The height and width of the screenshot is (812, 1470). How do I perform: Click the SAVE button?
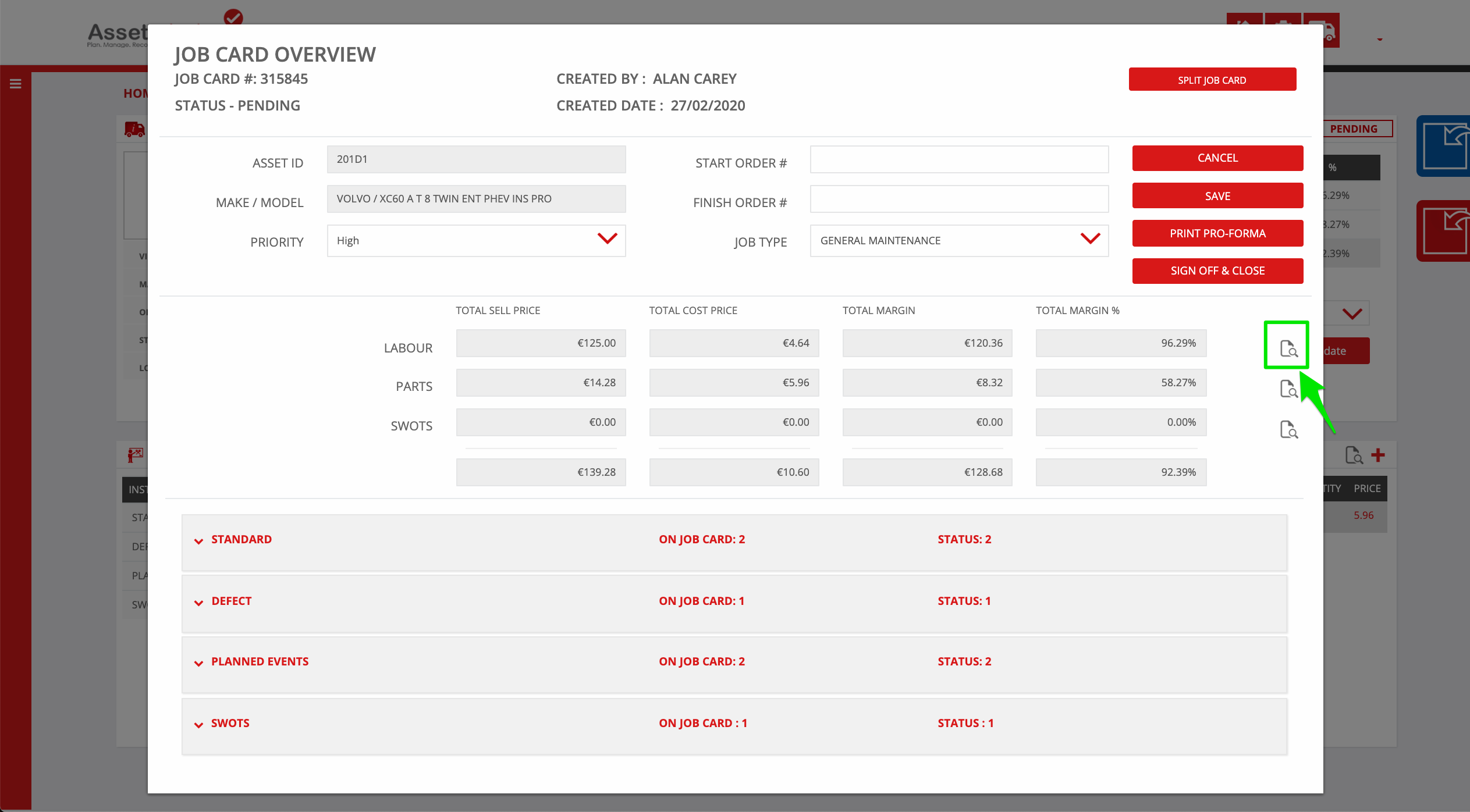1217,195
